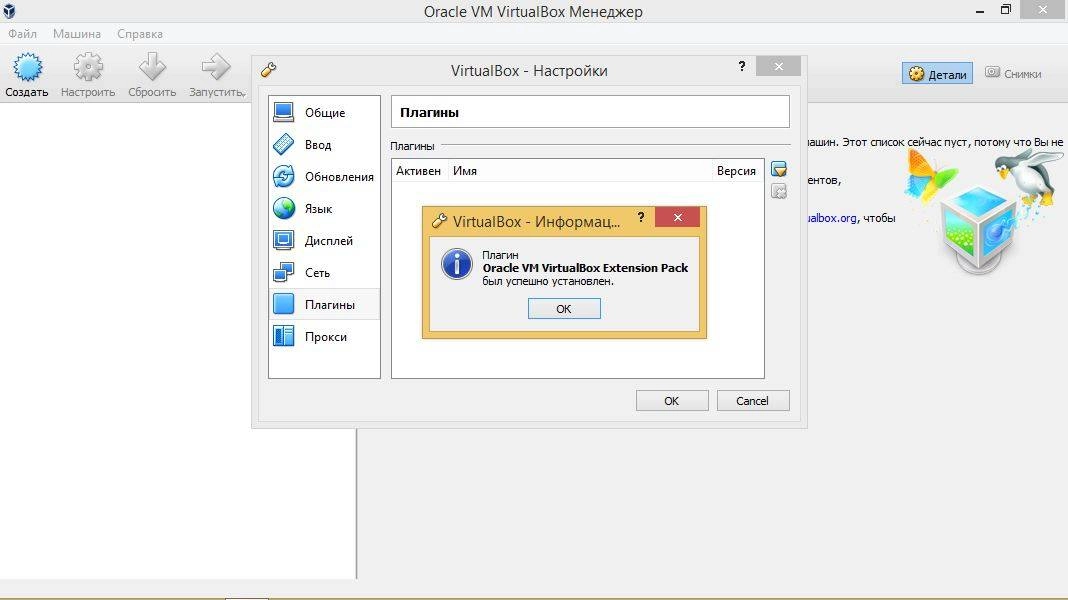Click the add plugin icon beside list
Screen dimensions: 1068x600
[x=779, y=169]
